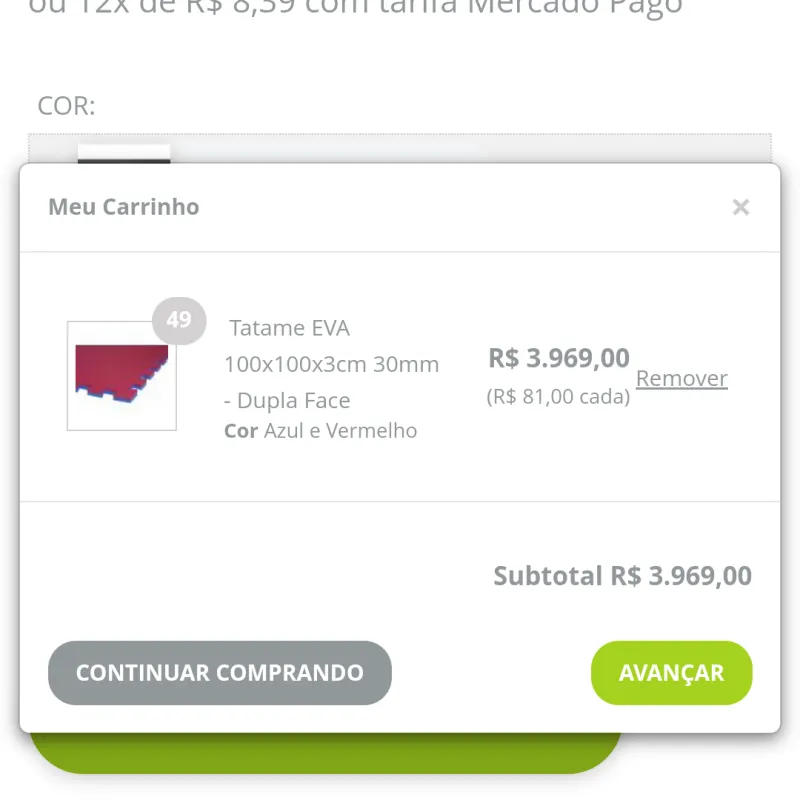Click the Tatame EVA product thumbnail
The height and width of the screenshot is (800, 800).
tap(121, 376)
